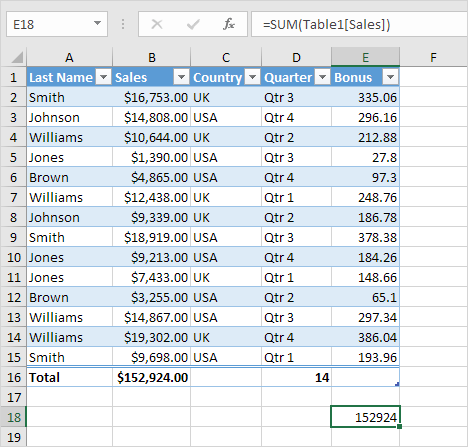The image size is (468, 447).
Task: Click the table resize handle at E16
Action: coord(397,384)
